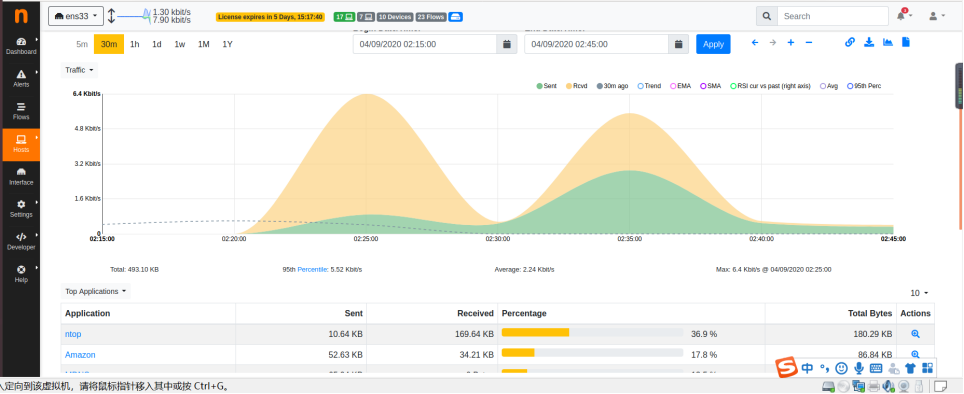The image size is (964, 394).
Task: Open the Top Applications dropdown
Action: [96, 291]
